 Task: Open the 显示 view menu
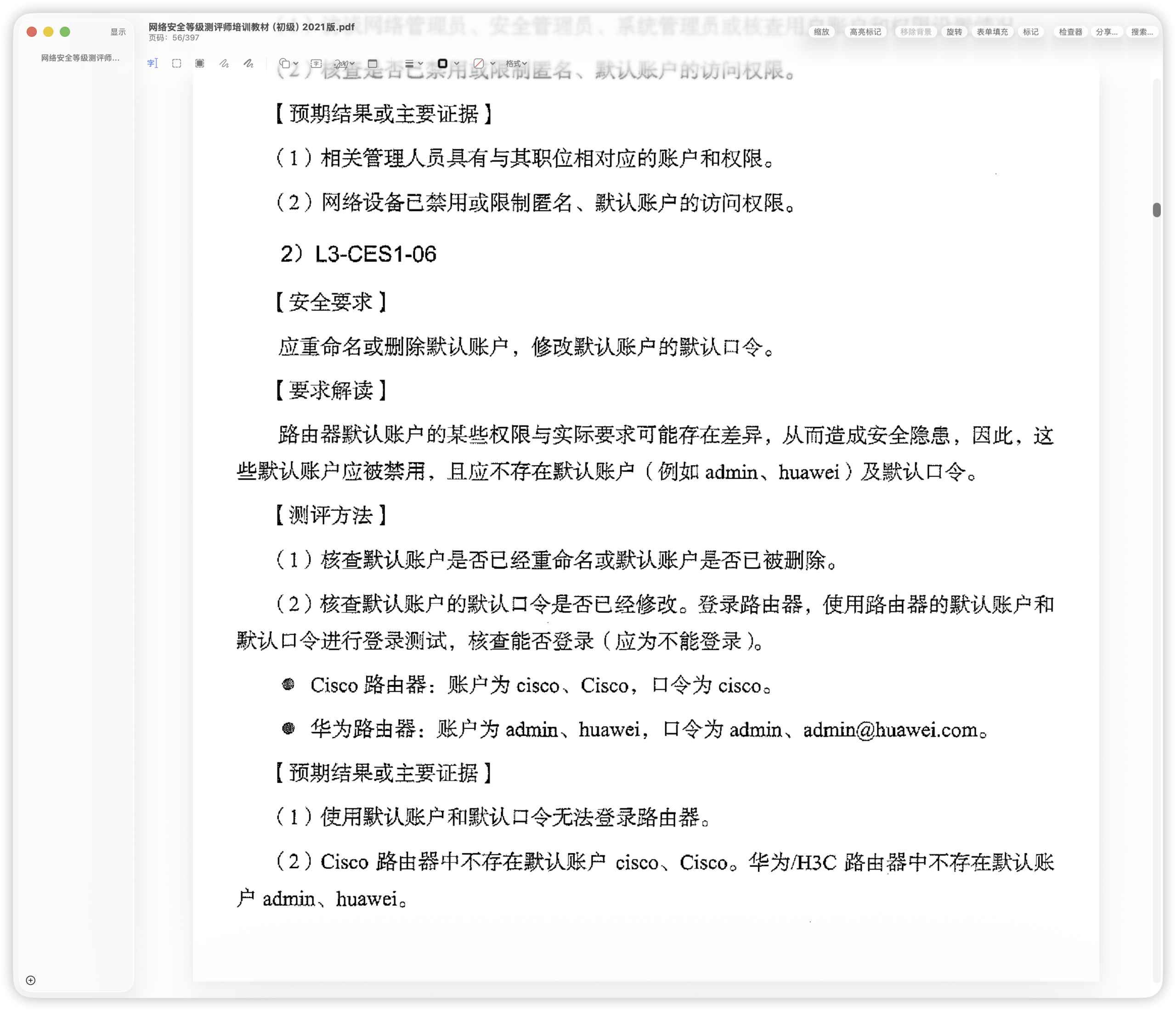click(118, 32)
